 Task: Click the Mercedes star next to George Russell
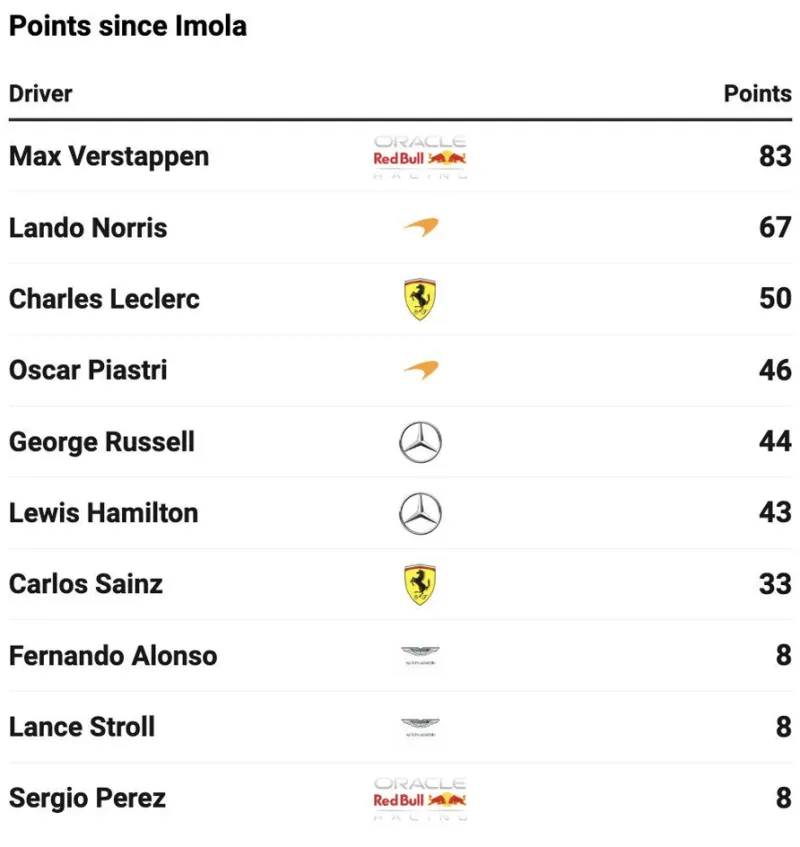pos(420,442)
